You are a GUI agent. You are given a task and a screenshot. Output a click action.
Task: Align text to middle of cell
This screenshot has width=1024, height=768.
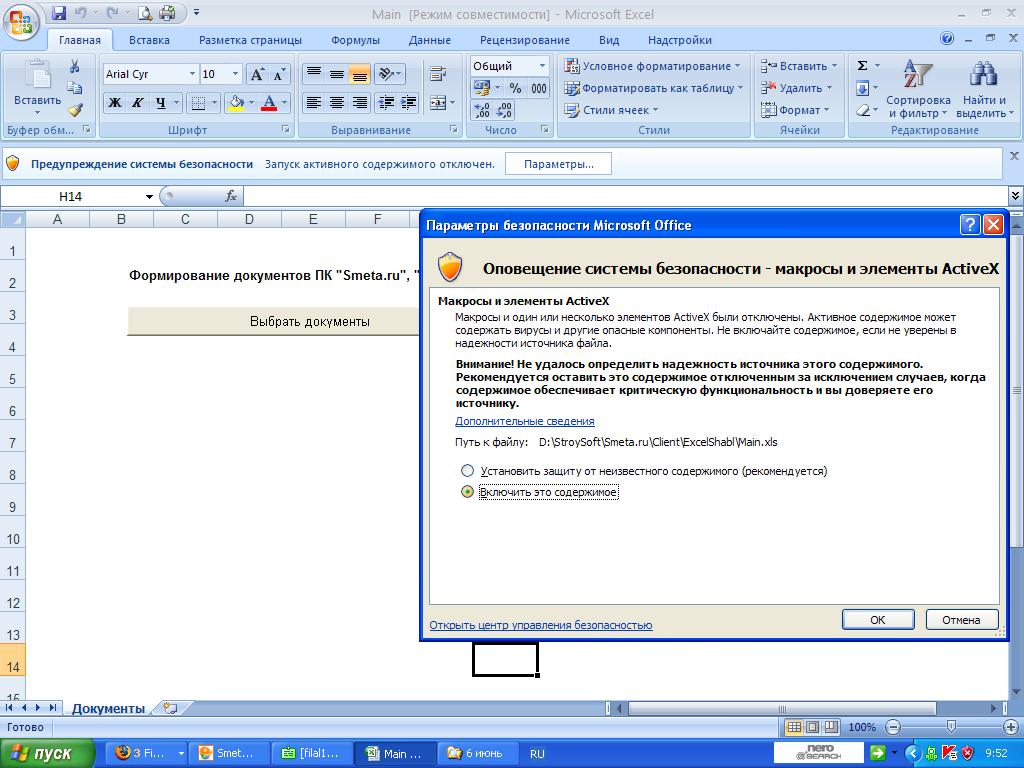(337, 74)
